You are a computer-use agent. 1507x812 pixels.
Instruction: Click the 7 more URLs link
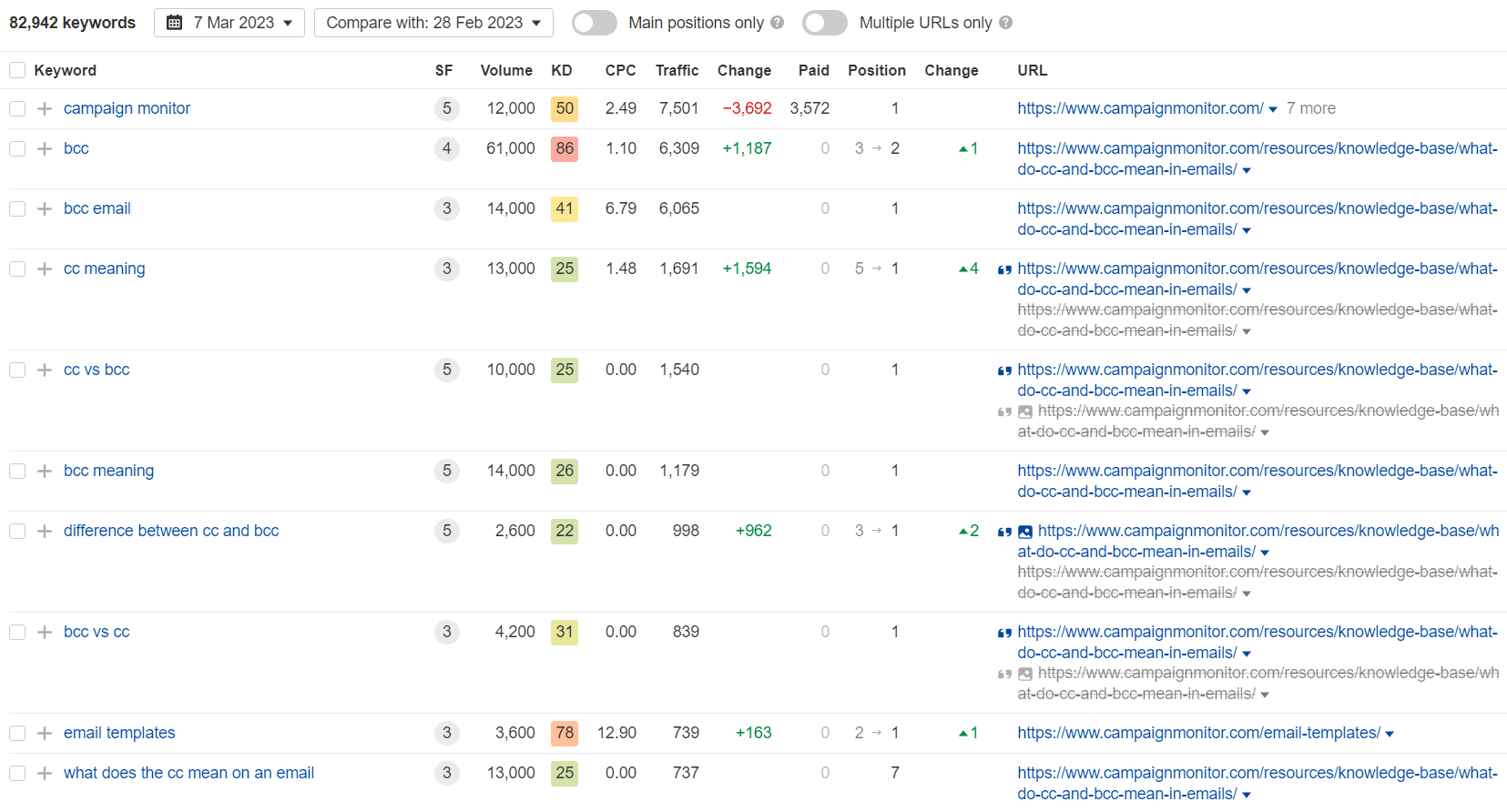tap(1311, 108)
